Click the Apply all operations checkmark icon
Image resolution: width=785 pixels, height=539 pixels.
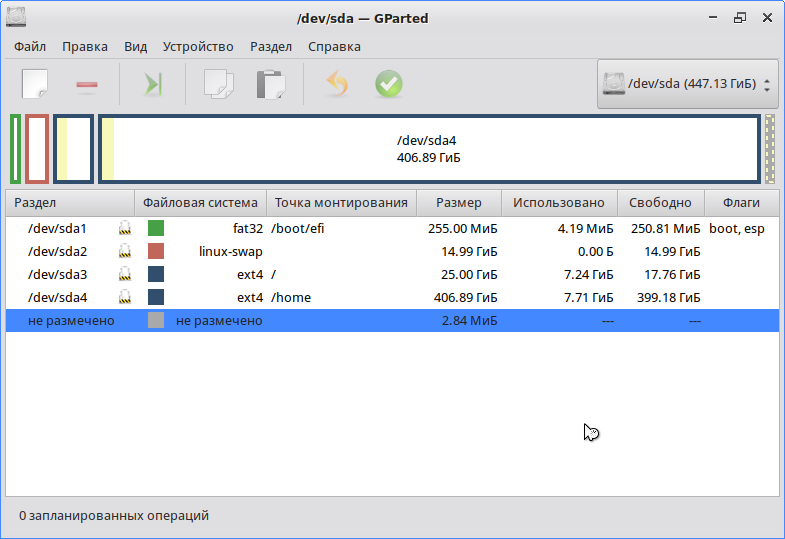click(389, 84)
